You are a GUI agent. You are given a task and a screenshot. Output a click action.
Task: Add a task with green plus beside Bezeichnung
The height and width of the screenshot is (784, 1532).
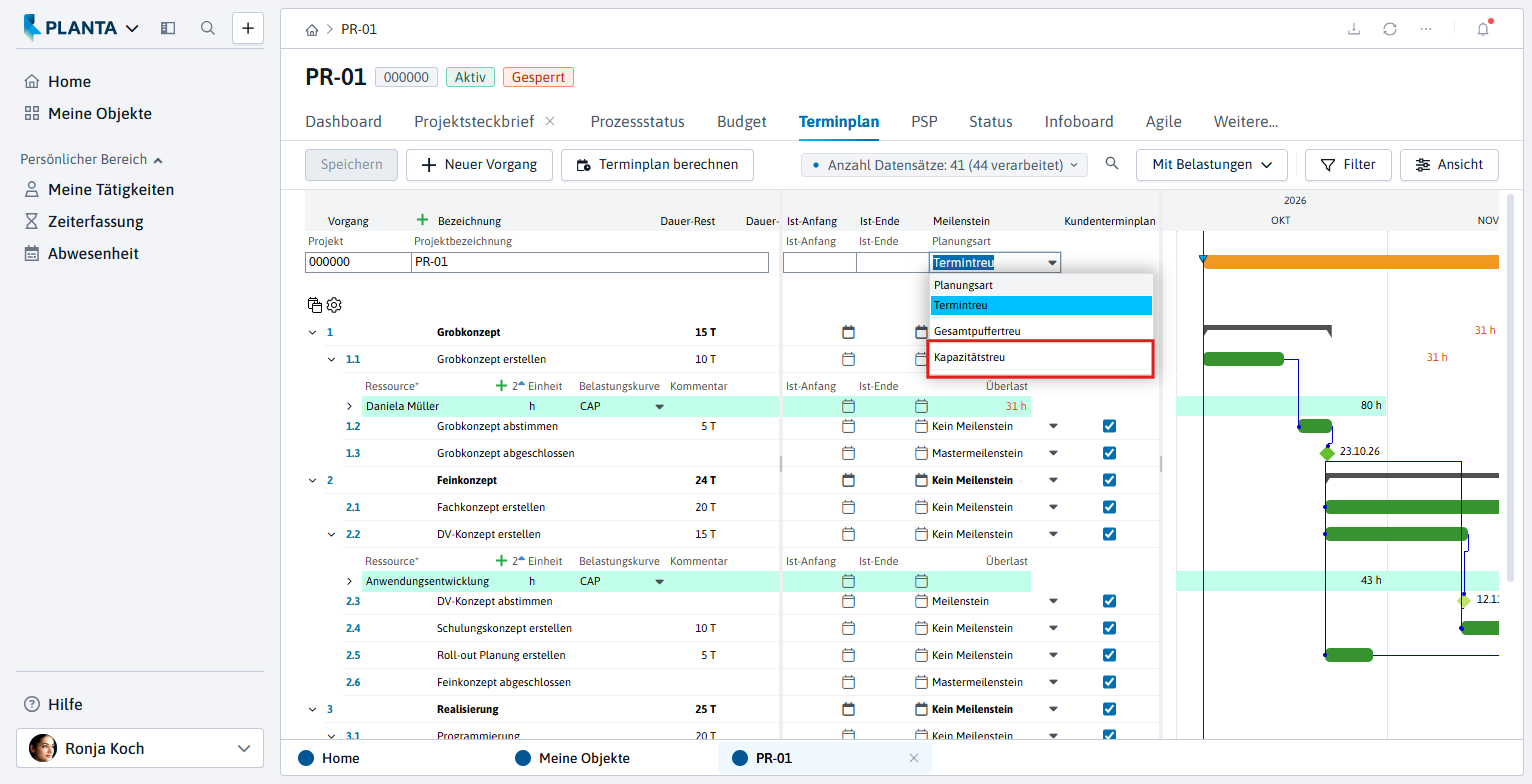tap(422, 220)
